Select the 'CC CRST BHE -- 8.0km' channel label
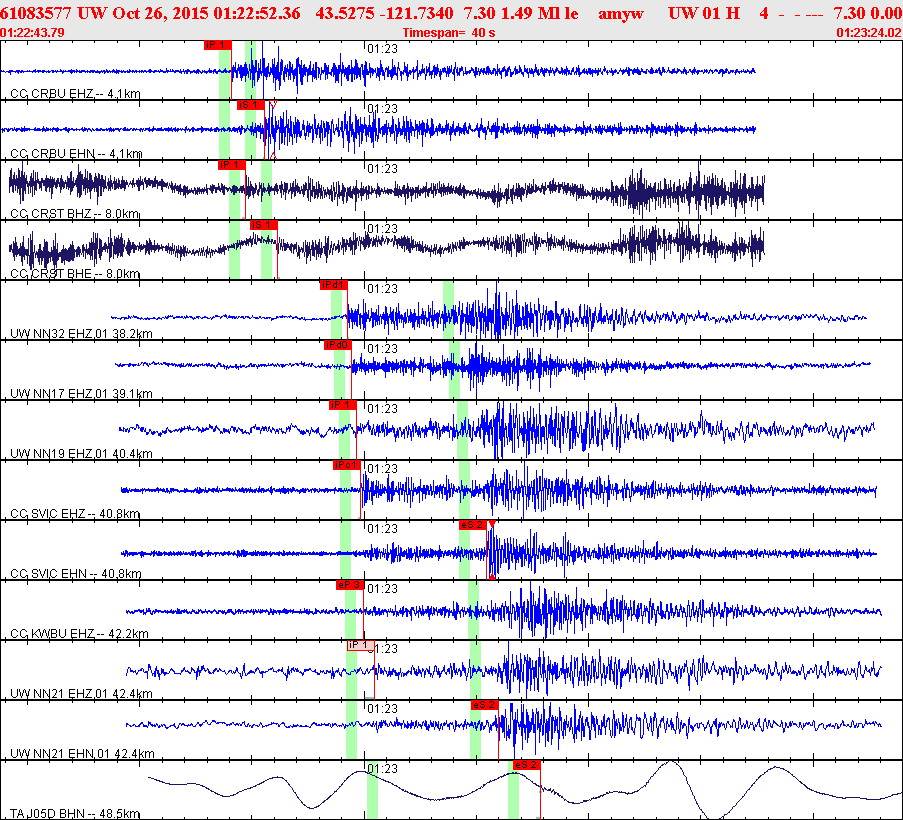The height and width of the screenshot is (820, 903). 75,274
